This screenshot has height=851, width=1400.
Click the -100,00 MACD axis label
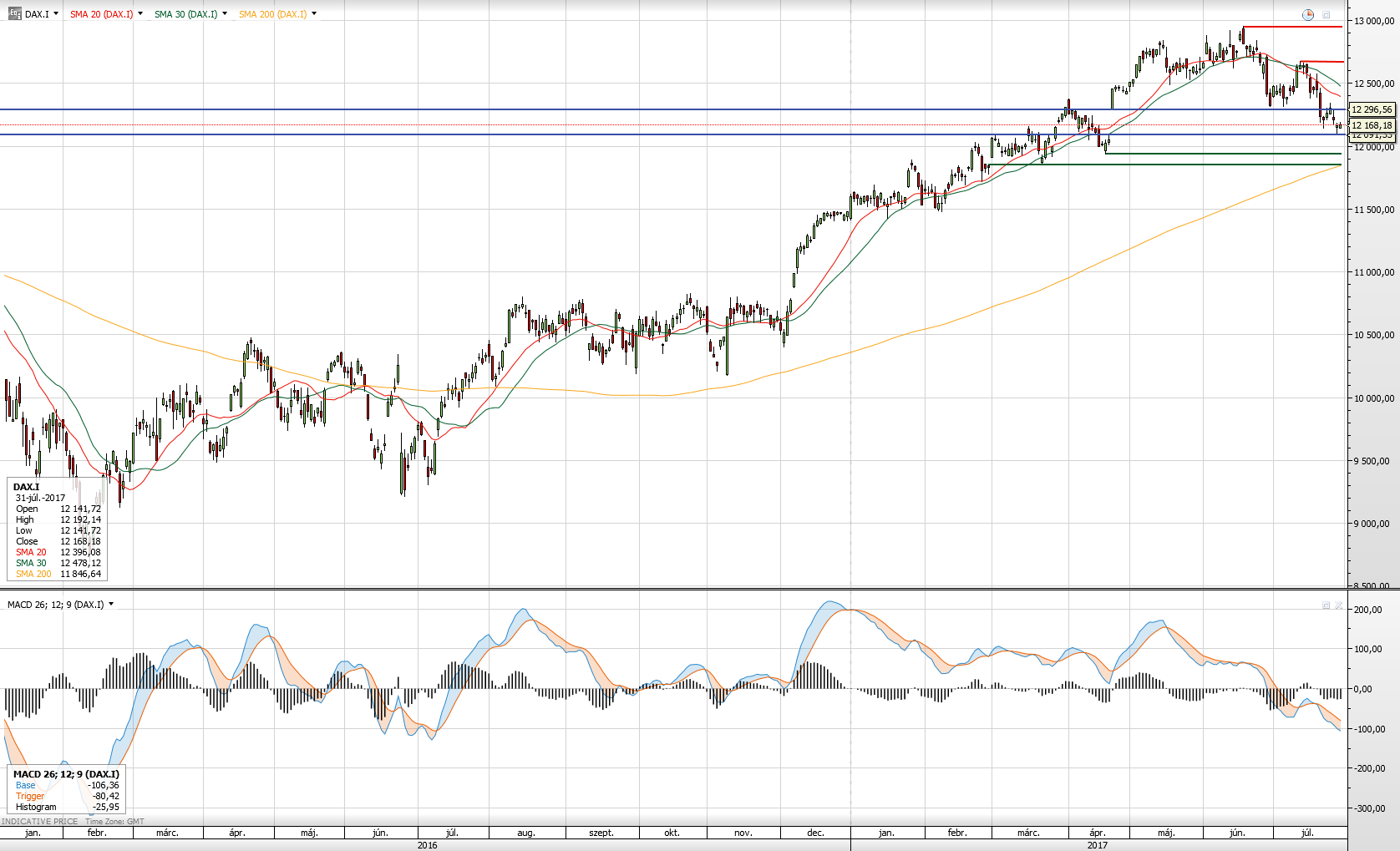coord(1369,729)
